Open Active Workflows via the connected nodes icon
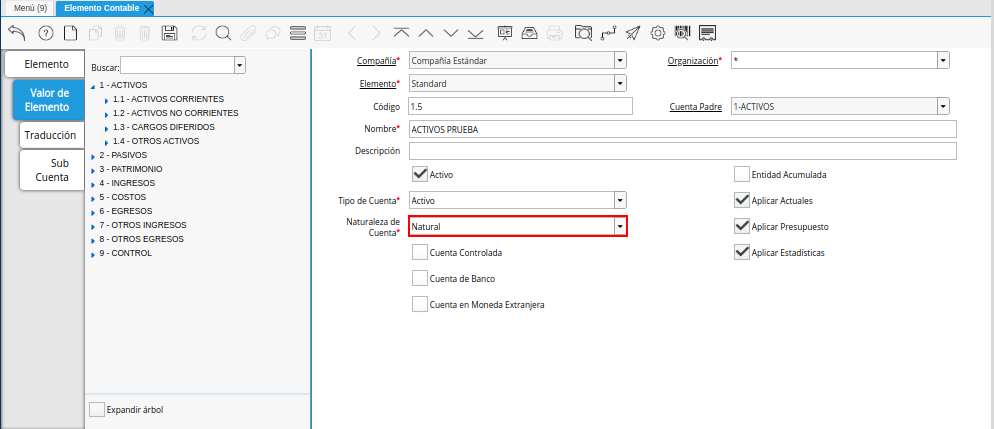Screen dimensions: 994x429 pyautogui.click(x=609, y=33)
